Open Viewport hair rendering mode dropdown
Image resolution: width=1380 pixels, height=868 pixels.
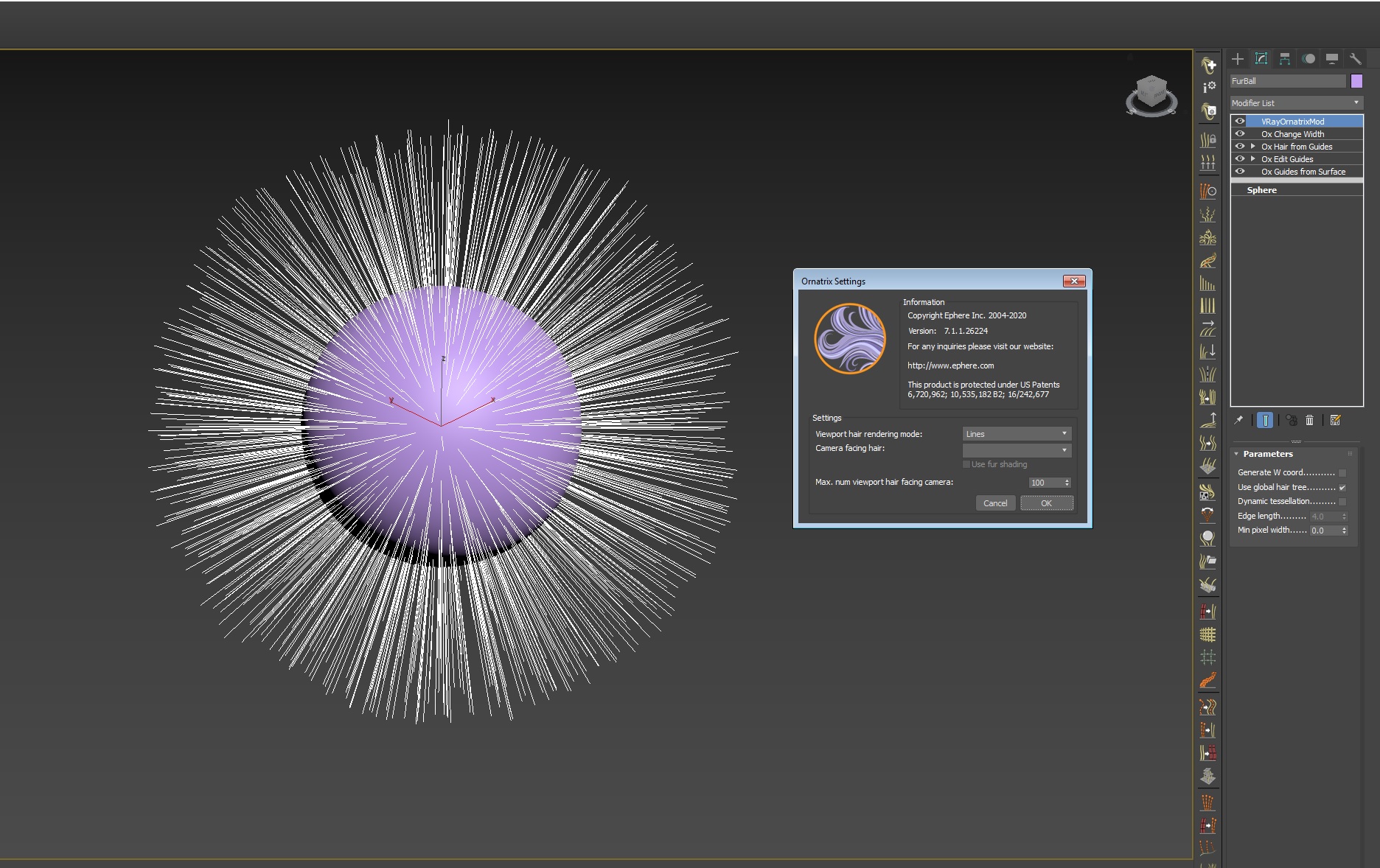pyautogui.click(x=1016, y=434)
